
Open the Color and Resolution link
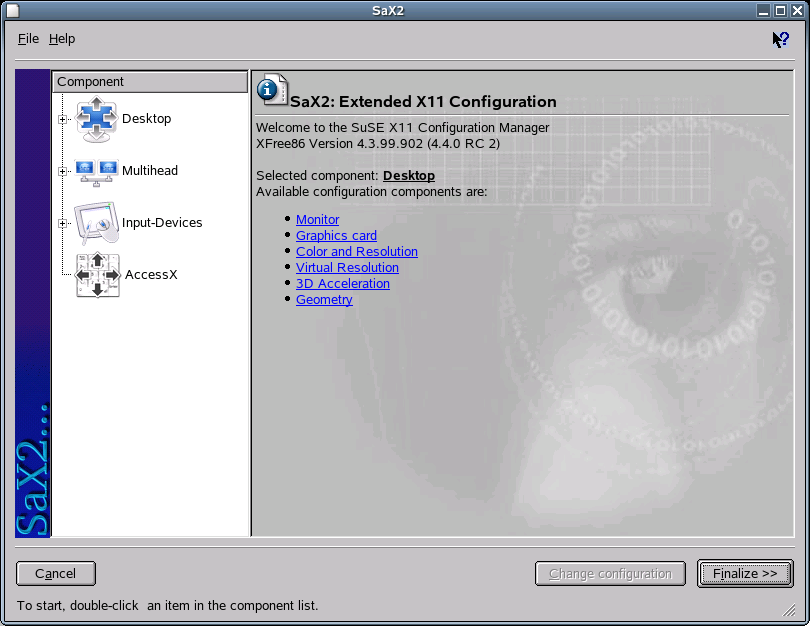pyautogui.click(x=357, y=252)
